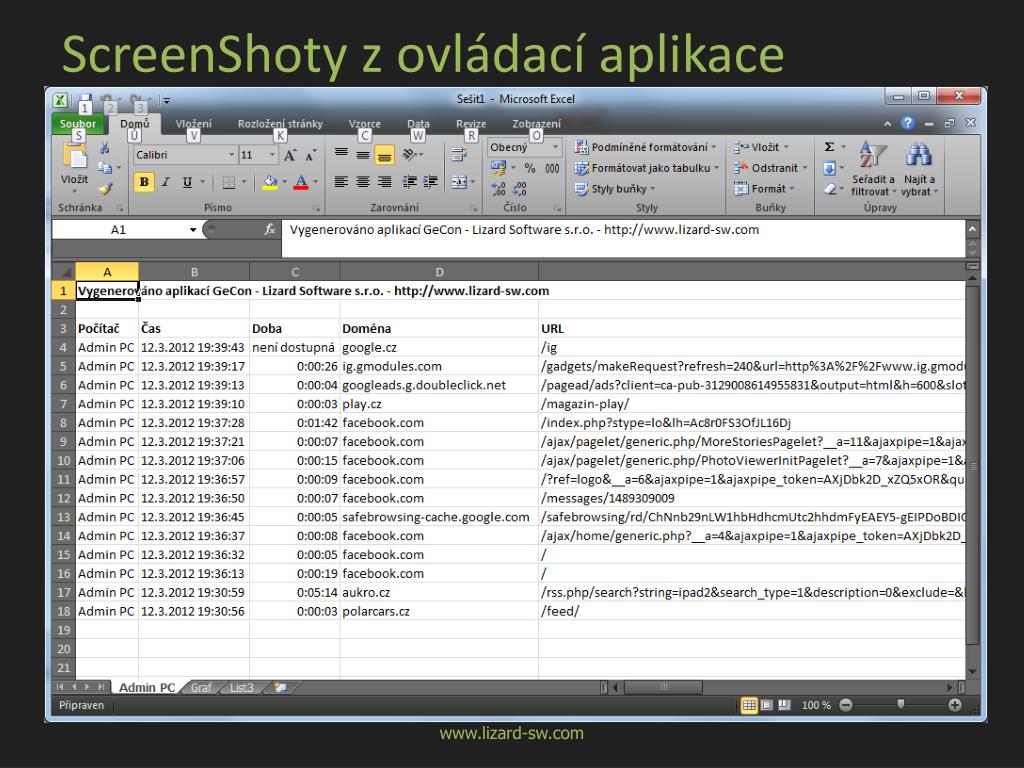The height and width of the screenshot is (768, 1024).
Task: Open Formátovat jako tabulku dropdown
Action: 647,168
